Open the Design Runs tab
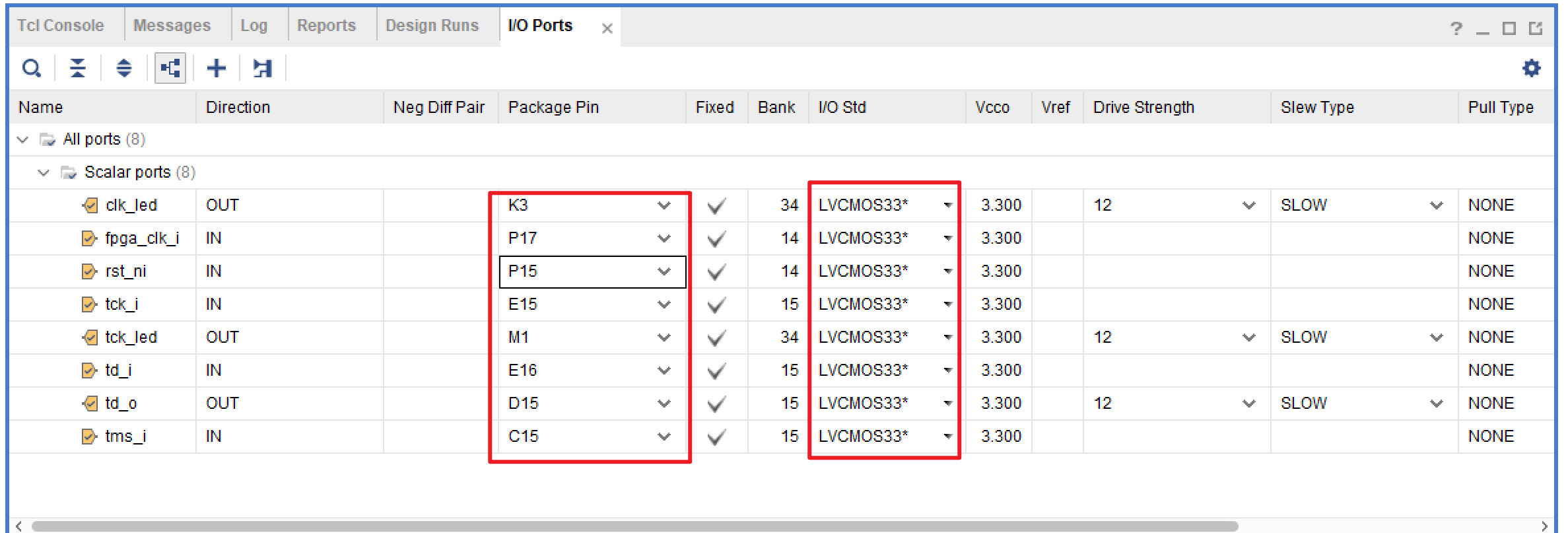 tap(432, 26)
